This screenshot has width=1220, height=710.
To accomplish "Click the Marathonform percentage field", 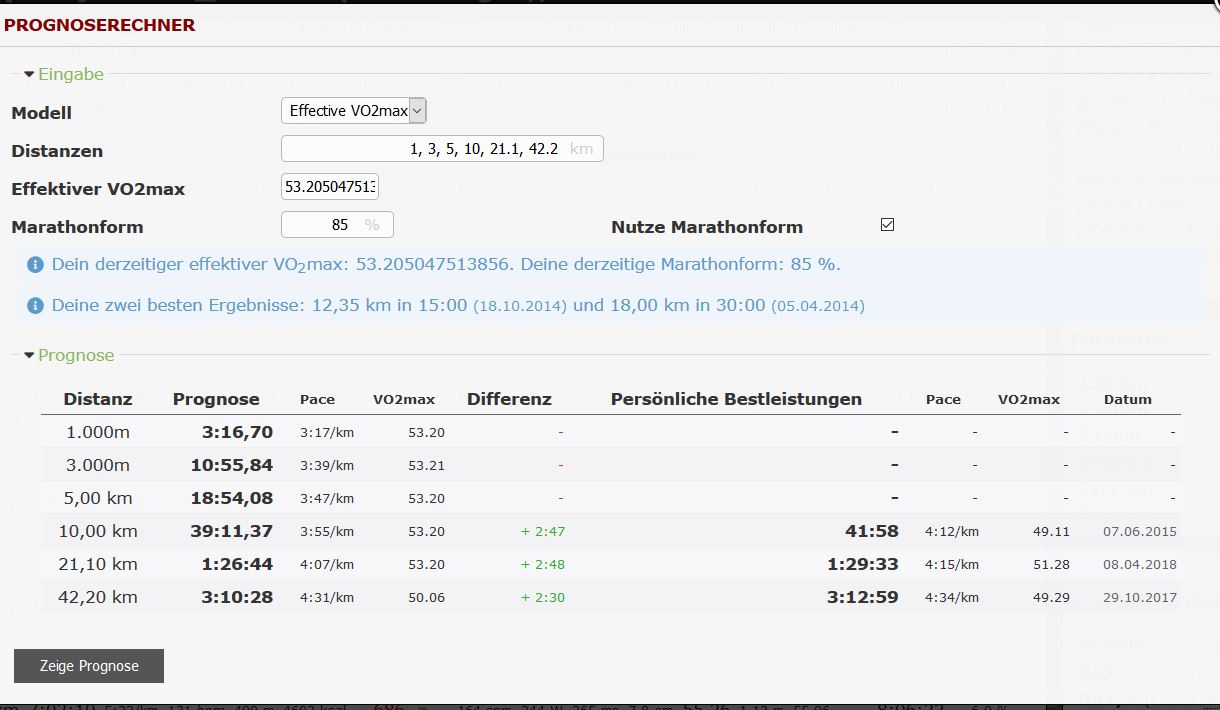I will tap(336, 225).
